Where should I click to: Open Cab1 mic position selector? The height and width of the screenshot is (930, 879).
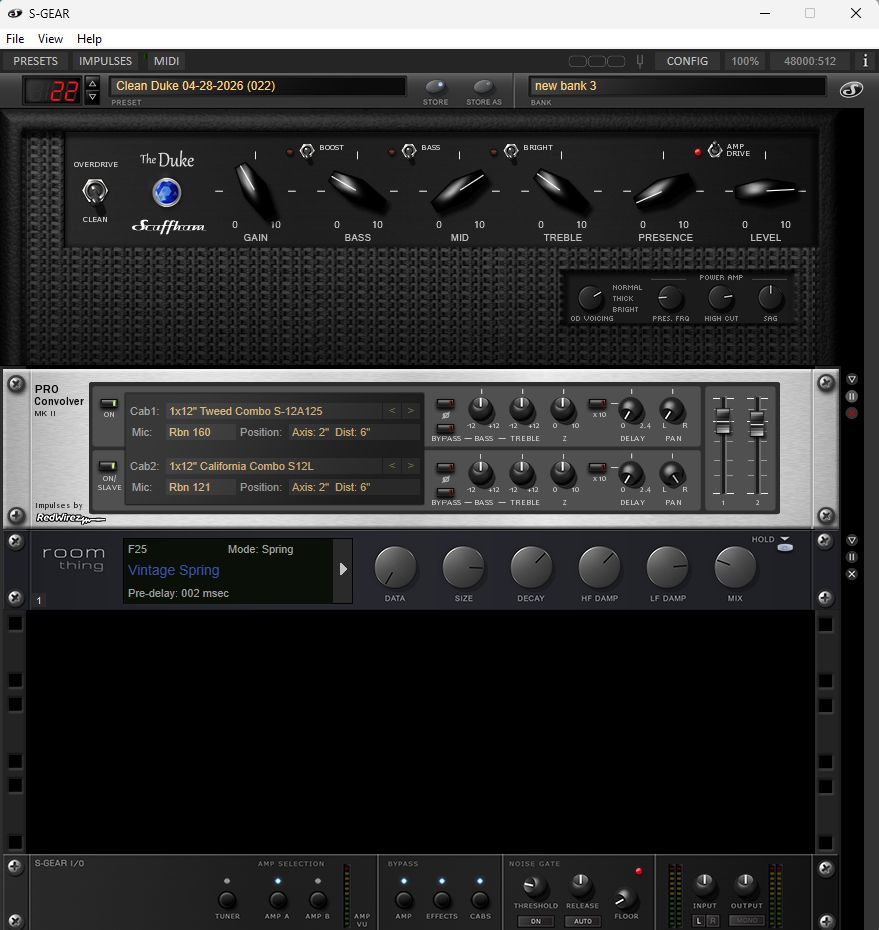pyautogui.click(x=353, y=432)
